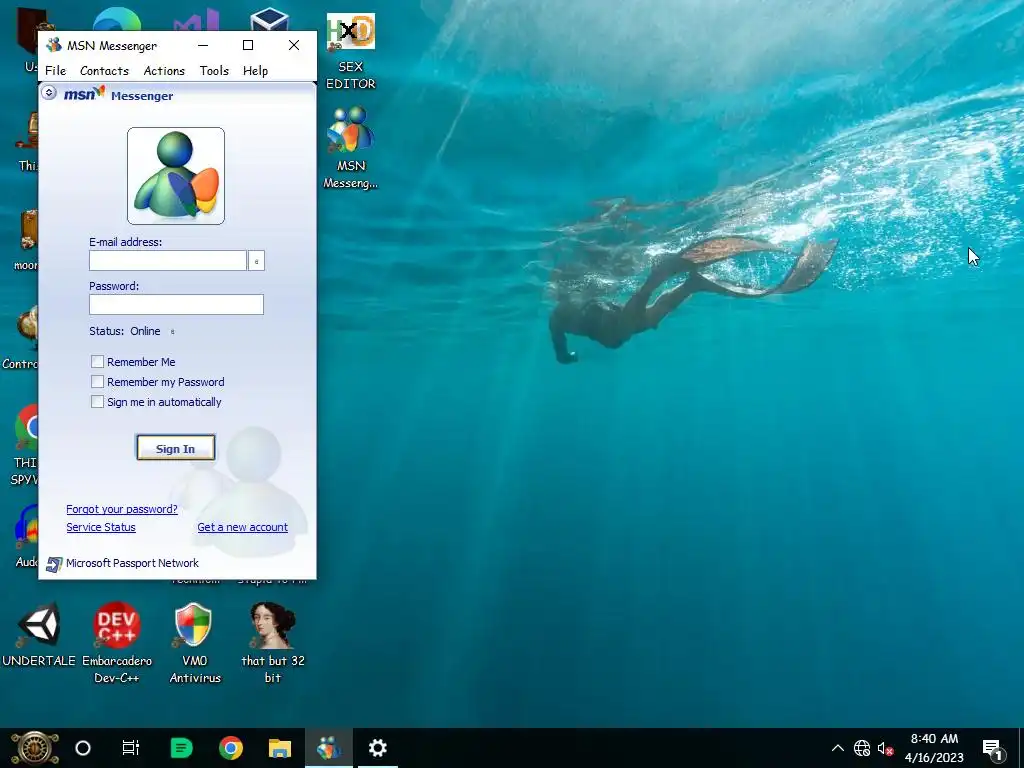Open the Service Status link

coord(101,527)
